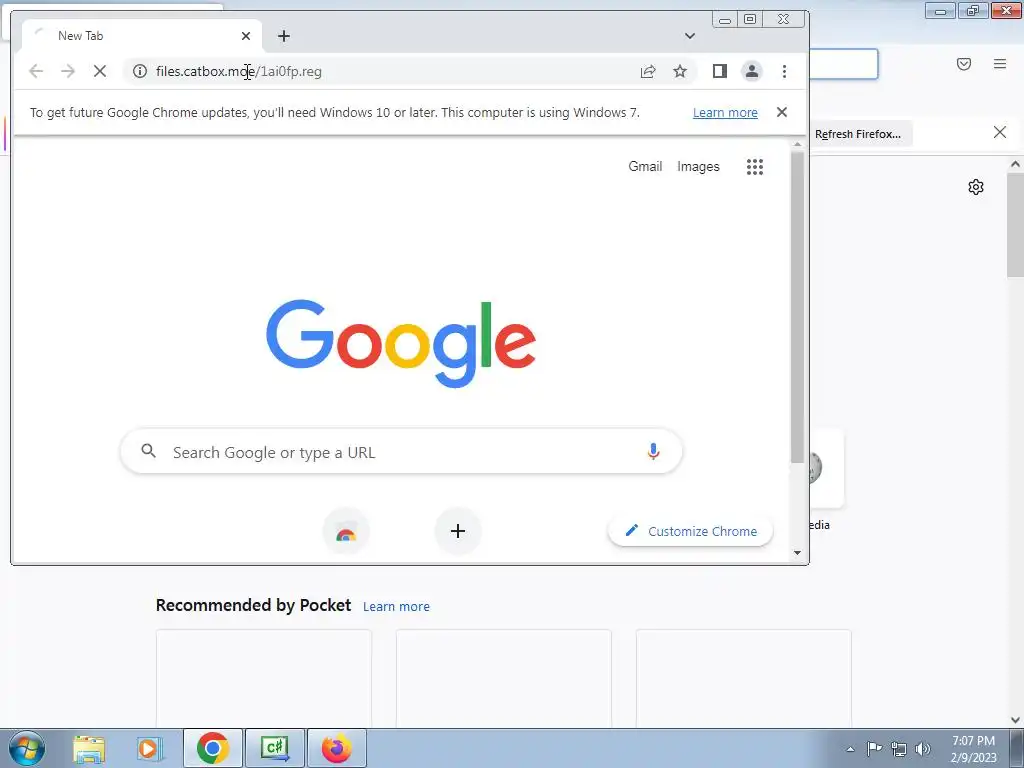1024x768 pixels.
Task: Open a new Chrome tab
Action: click(x=283, y=36)
